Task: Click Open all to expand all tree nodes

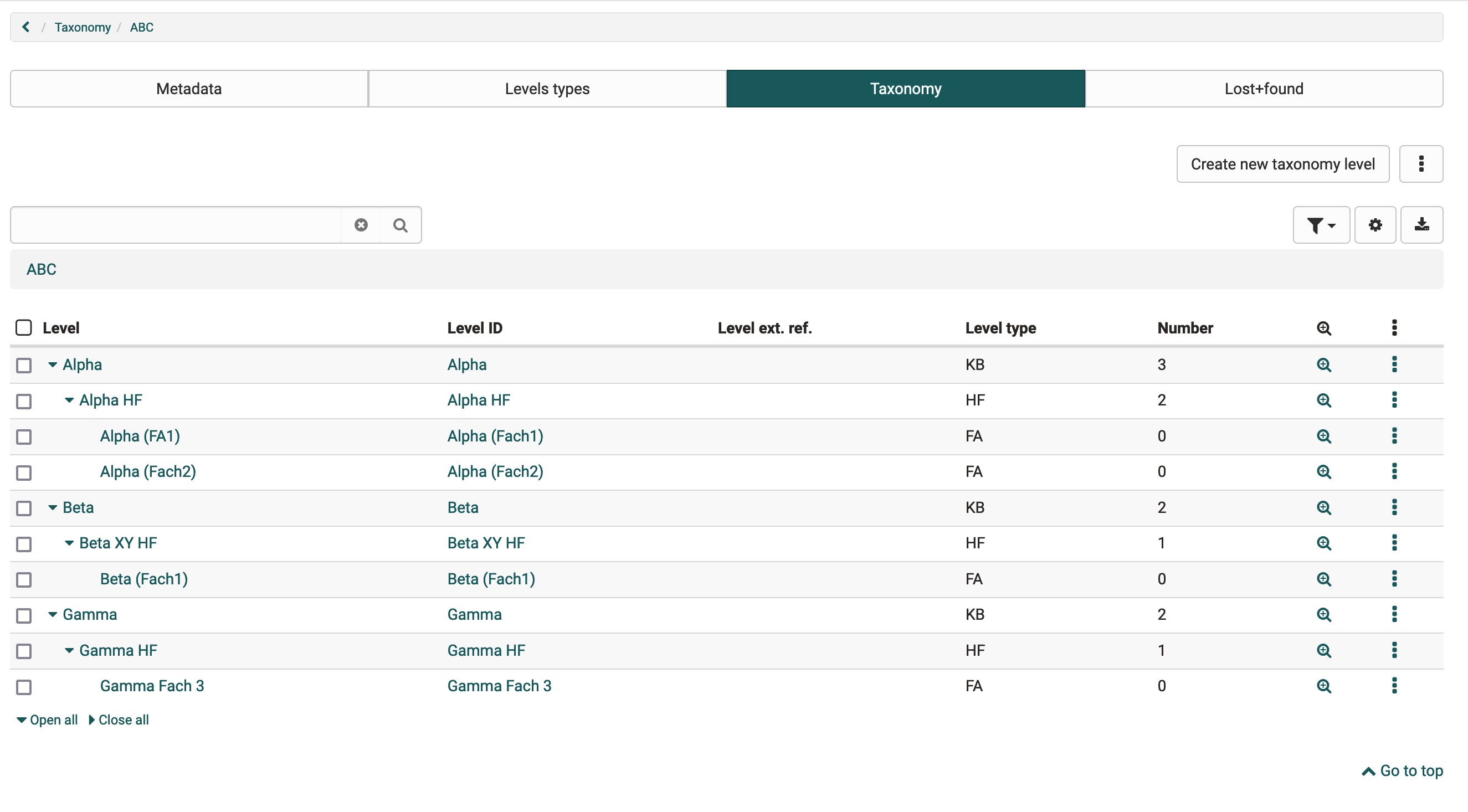Action: point(47,720)
